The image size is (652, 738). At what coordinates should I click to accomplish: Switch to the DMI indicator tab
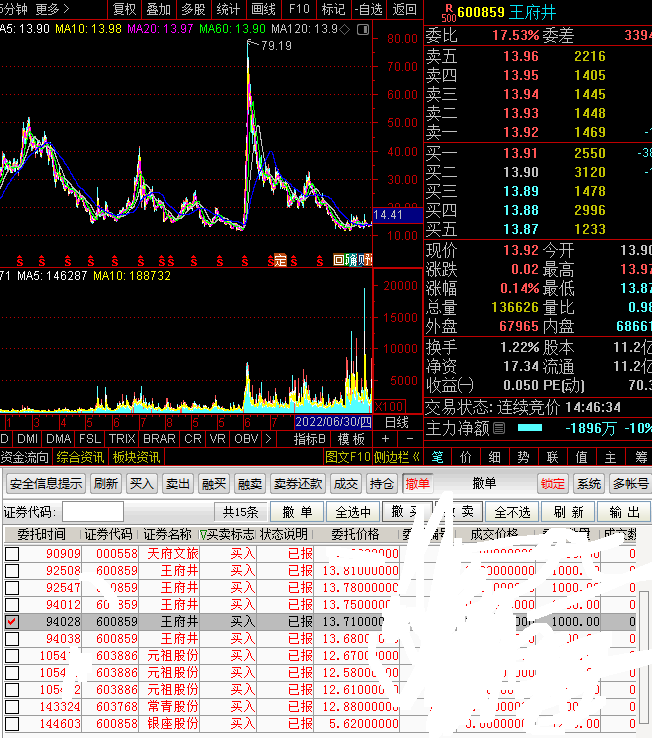click(27, 439)
